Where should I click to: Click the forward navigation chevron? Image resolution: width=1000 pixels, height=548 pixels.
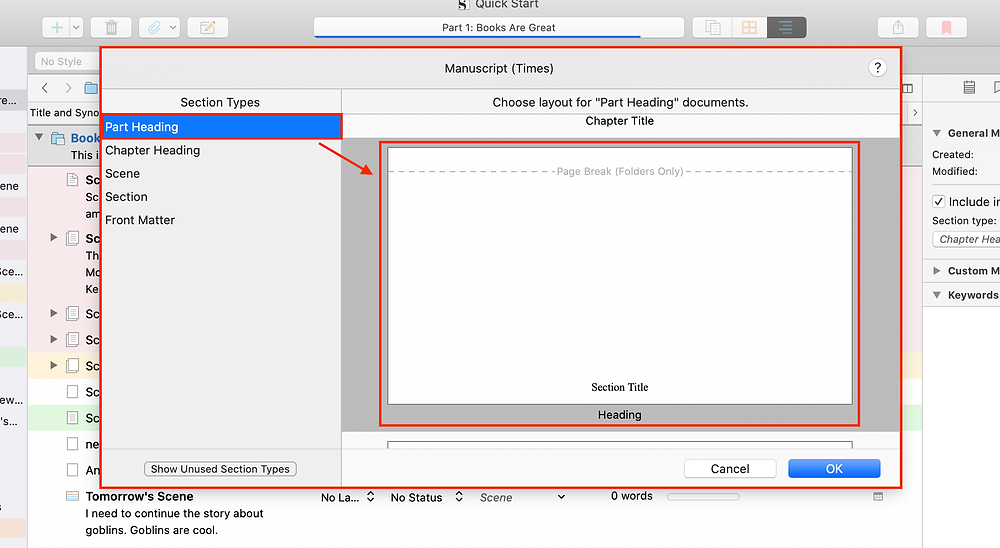pos(68,88)
